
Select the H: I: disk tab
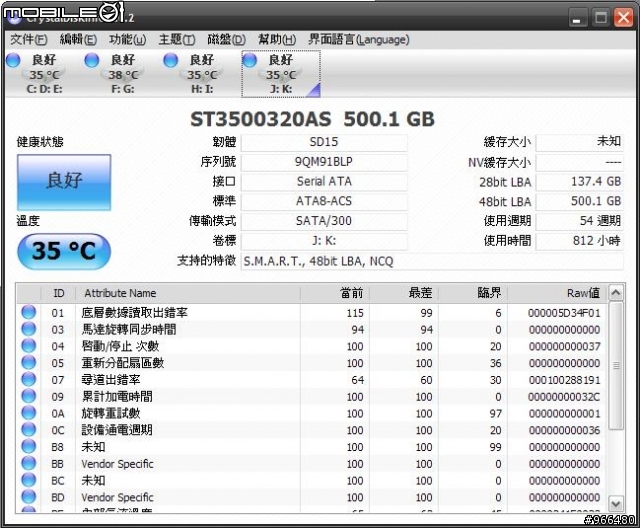tap(202, 74)
